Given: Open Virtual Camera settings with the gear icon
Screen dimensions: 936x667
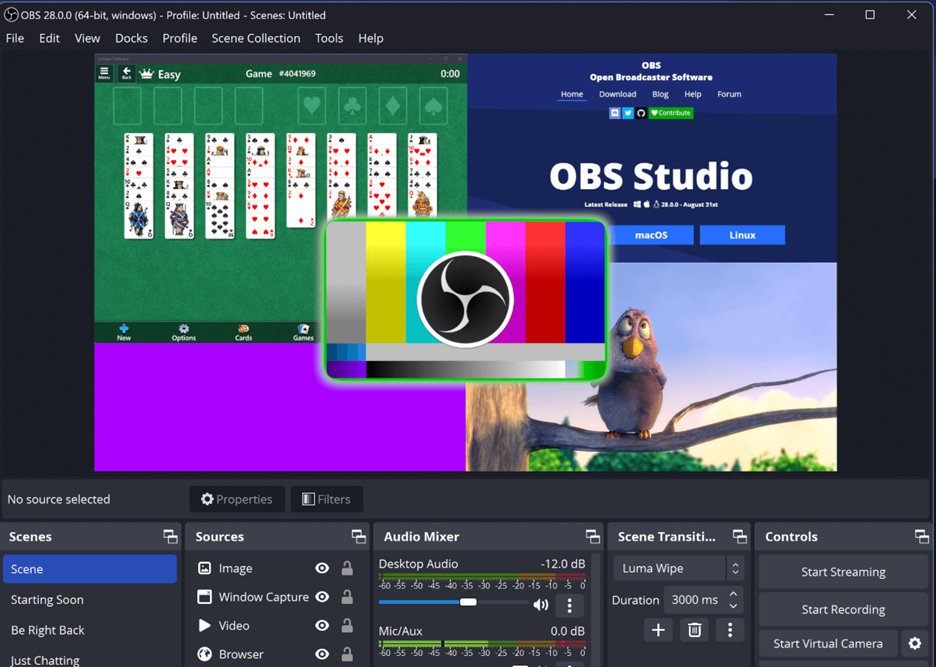Looking at the screenshot, I should click(x=914, y=643).
